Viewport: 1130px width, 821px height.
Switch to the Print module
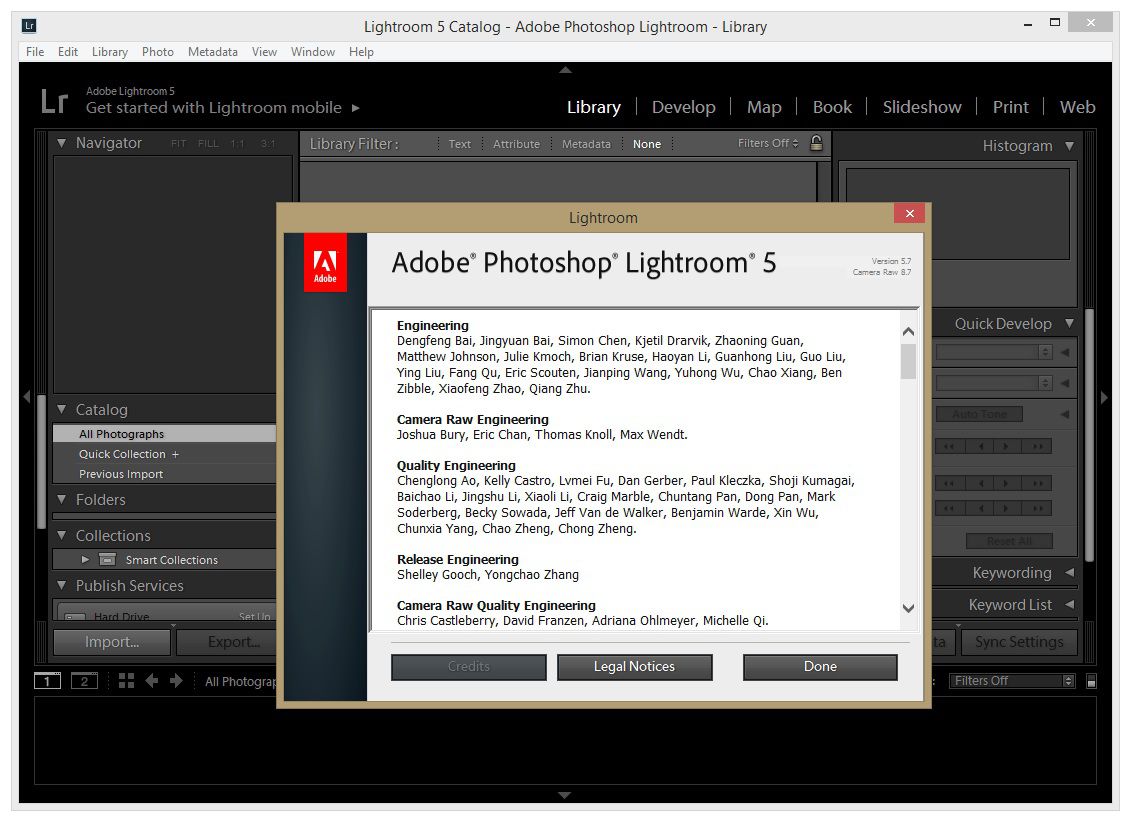pos(1010,107)
